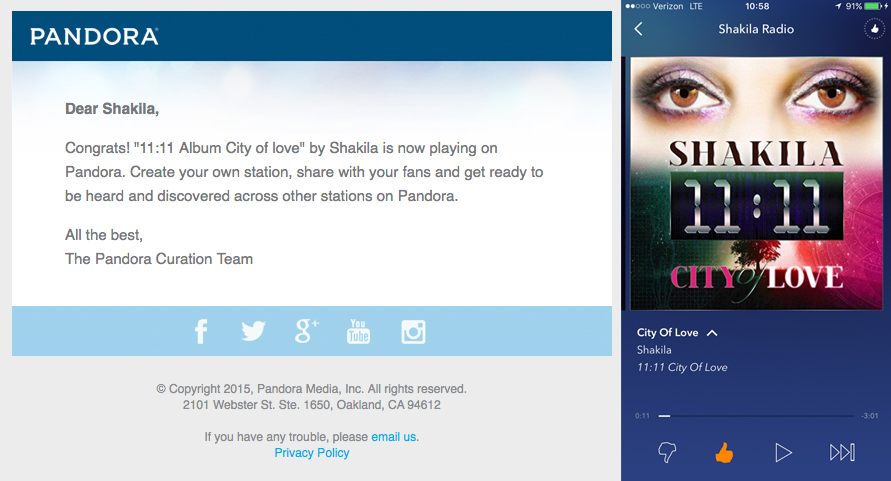
Task: Click 'The Pandora Curation Team' signature
Action: click(159, 259)
